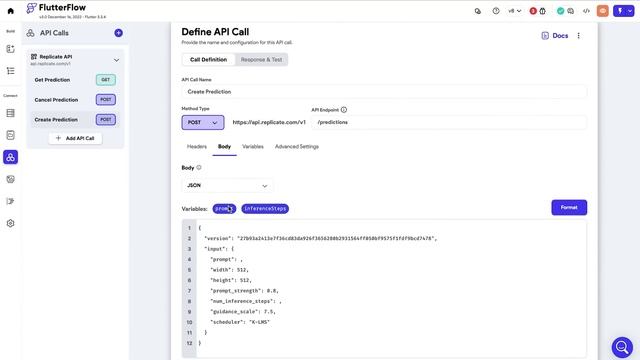This screenshot has width=640, height=360.
Task: Click the Body info icon
Action: 199,167
